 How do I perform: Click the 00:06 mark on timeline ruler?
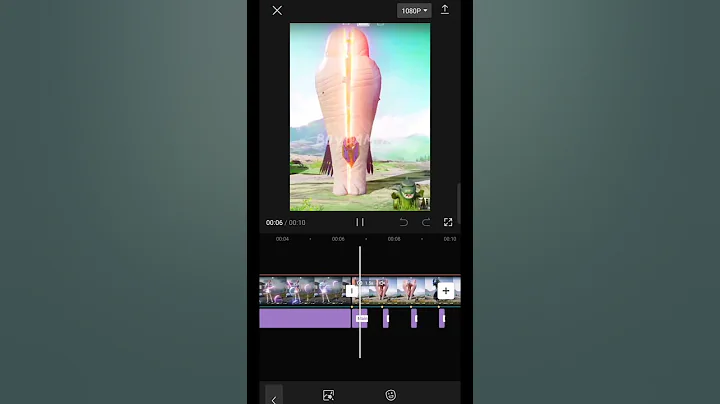338,239
